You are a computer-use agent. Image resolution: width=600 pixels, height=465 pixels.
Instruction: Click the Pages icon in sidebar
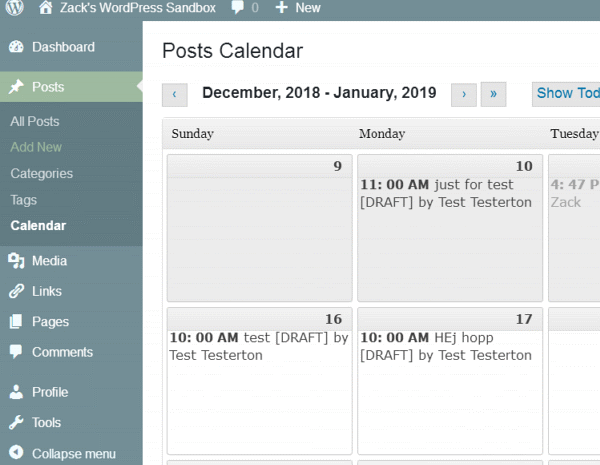click(16, 322)
